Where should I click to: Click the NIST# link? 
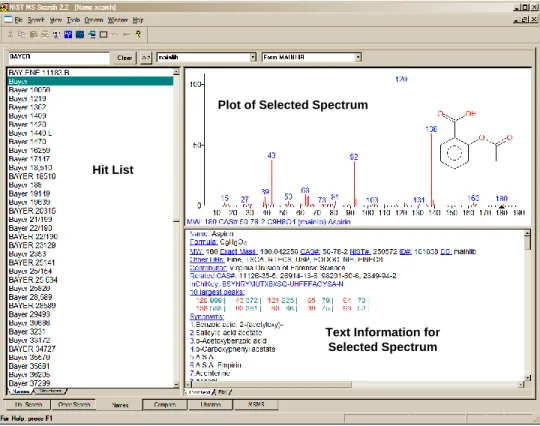[360, 252]
